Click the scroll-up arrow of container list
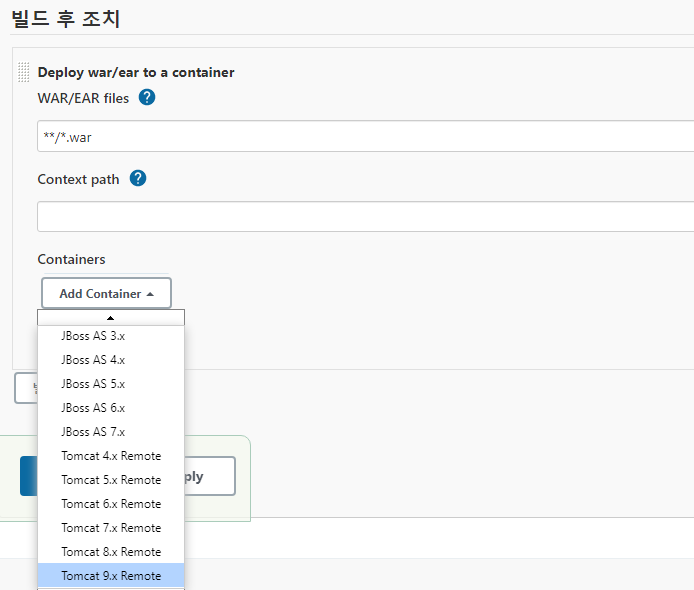694x590 pixels. 111,318
